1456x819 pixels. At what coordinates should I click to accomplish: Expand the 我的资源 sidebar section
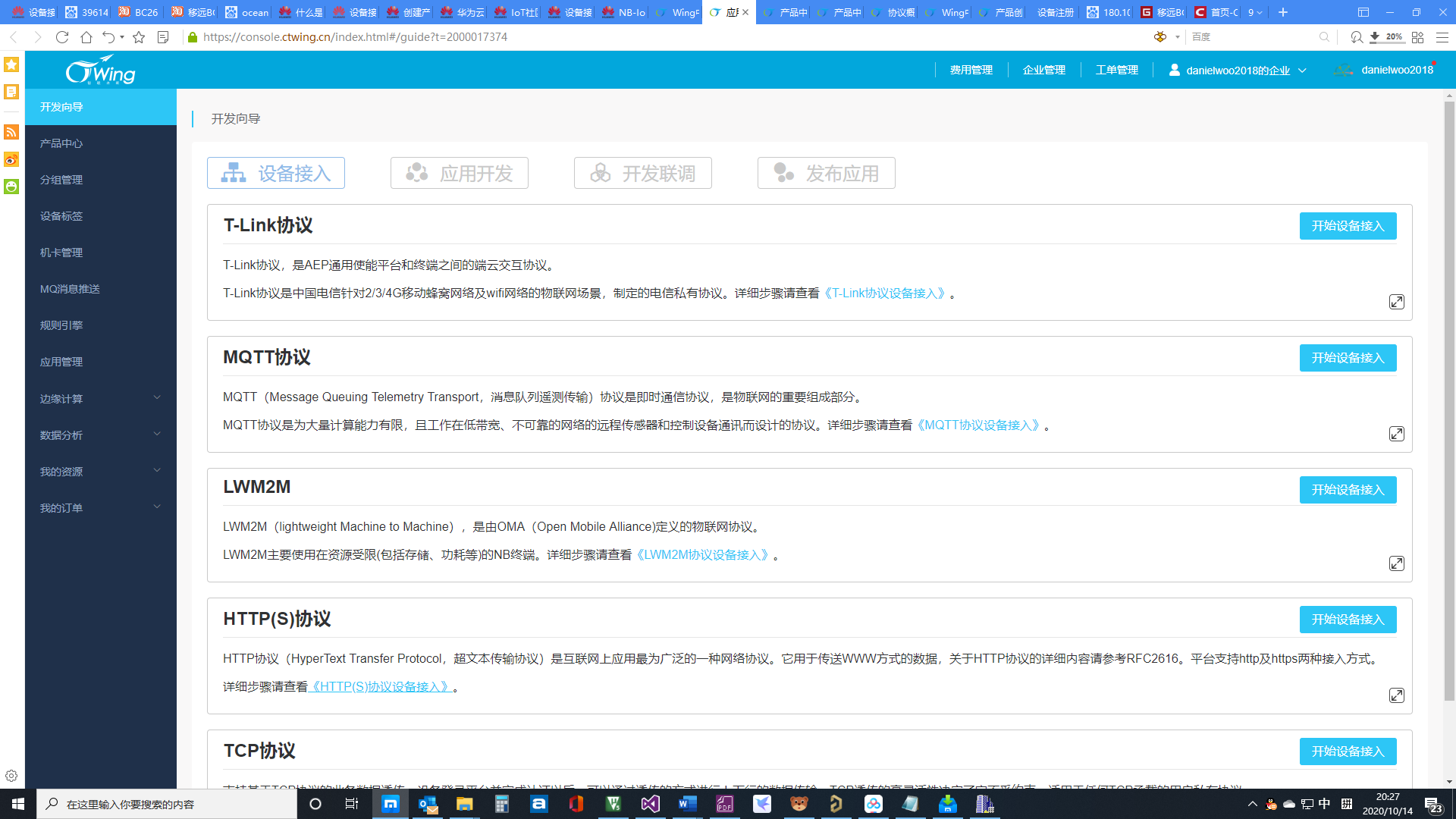tap(61, 471)
